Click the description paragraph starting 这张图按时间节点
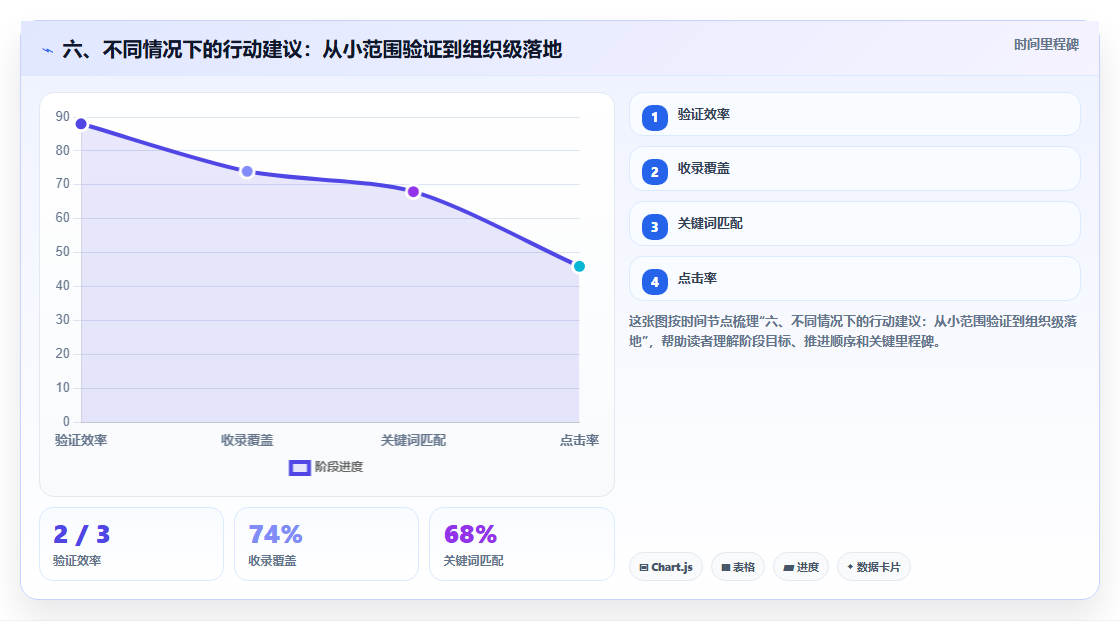This screenshot has width=1120, height=621. point(853,332)
